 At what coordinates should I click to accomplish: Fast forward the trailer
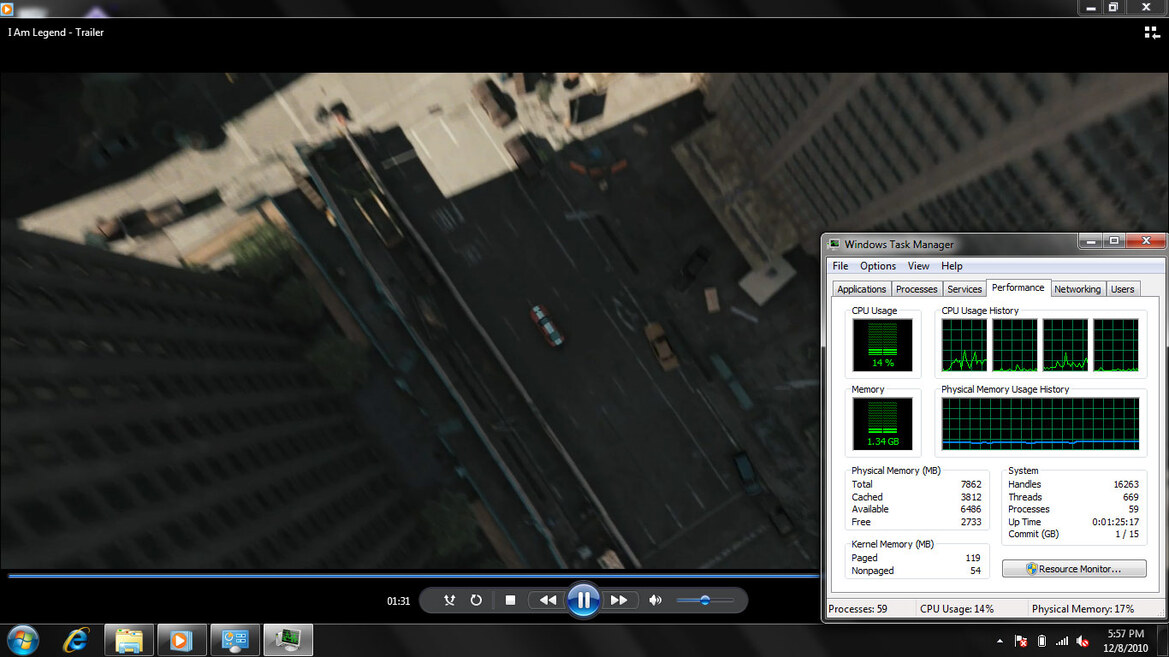coord(619,600)
